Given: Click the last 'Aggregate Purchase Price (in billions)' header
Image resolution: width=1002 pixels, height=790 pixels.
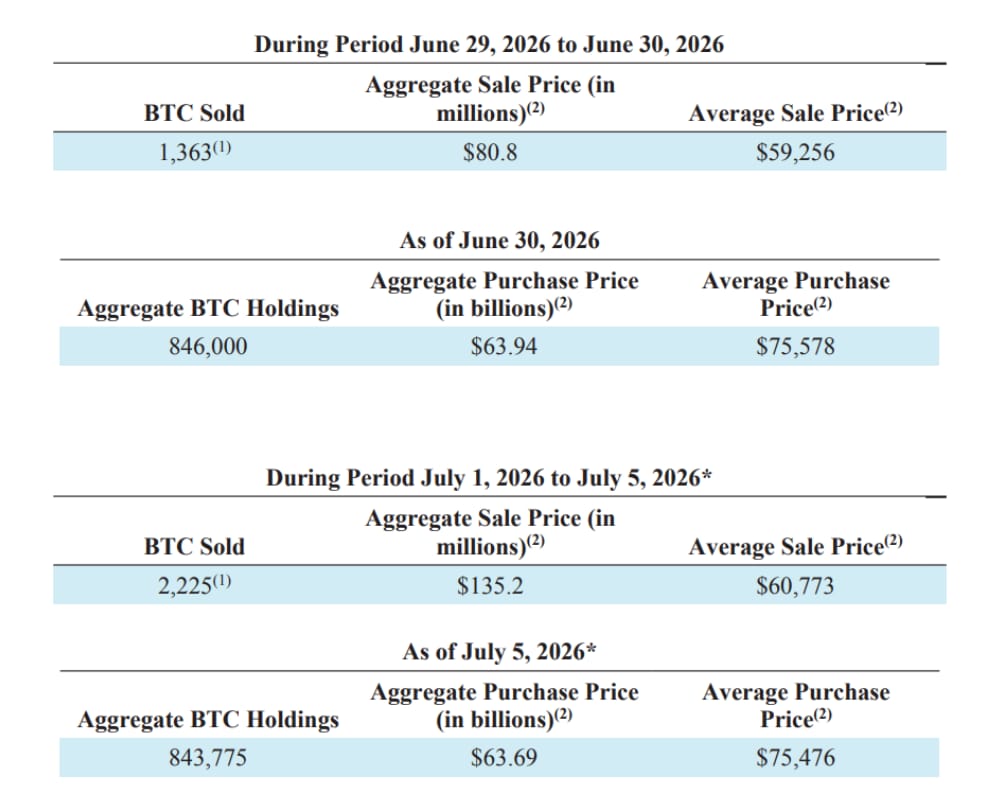Looking at the screenshot, I should [504, 706].
